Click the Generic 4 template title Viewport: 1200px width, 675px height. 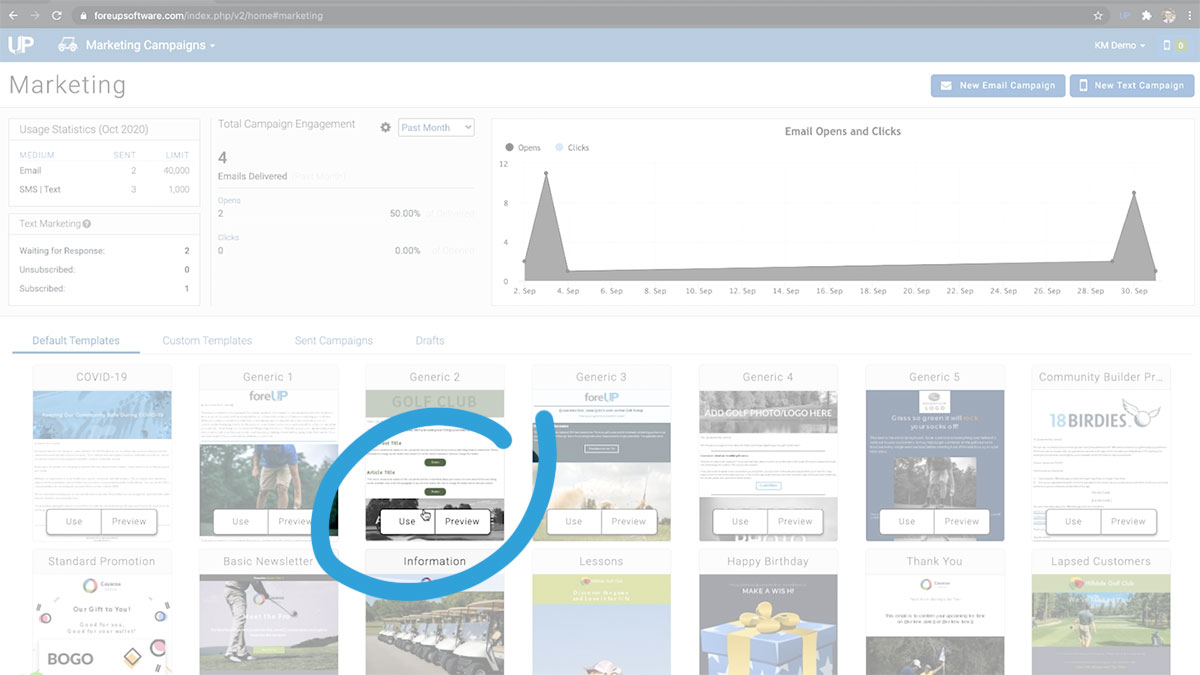point(768,377)
